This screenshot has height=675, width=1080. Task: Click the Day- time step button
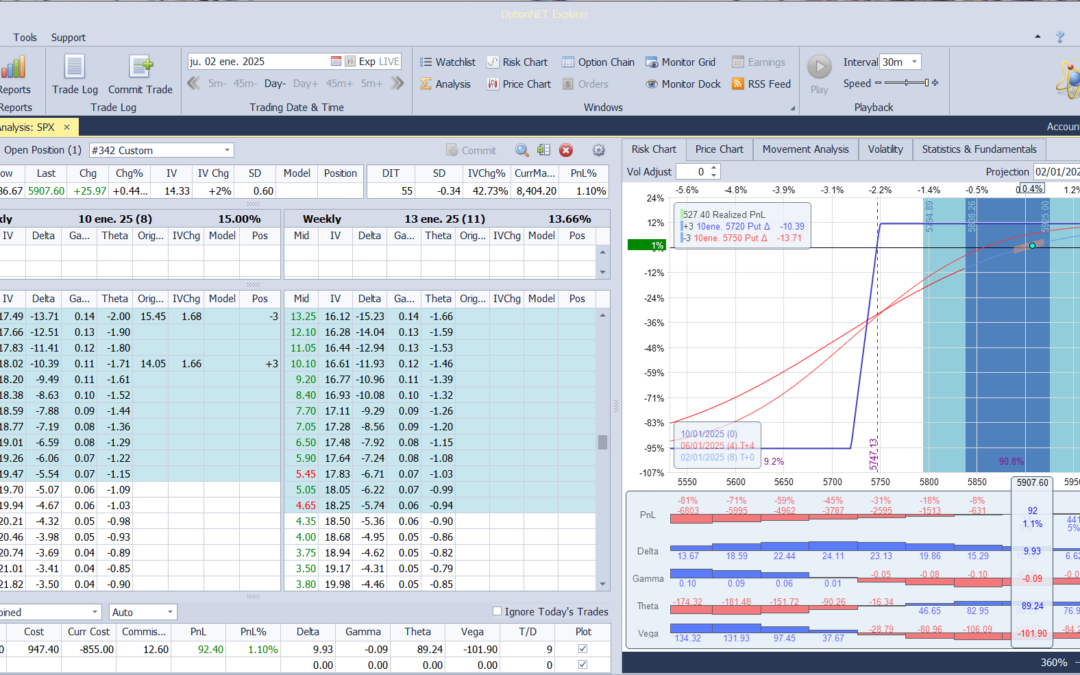(275, 84)
